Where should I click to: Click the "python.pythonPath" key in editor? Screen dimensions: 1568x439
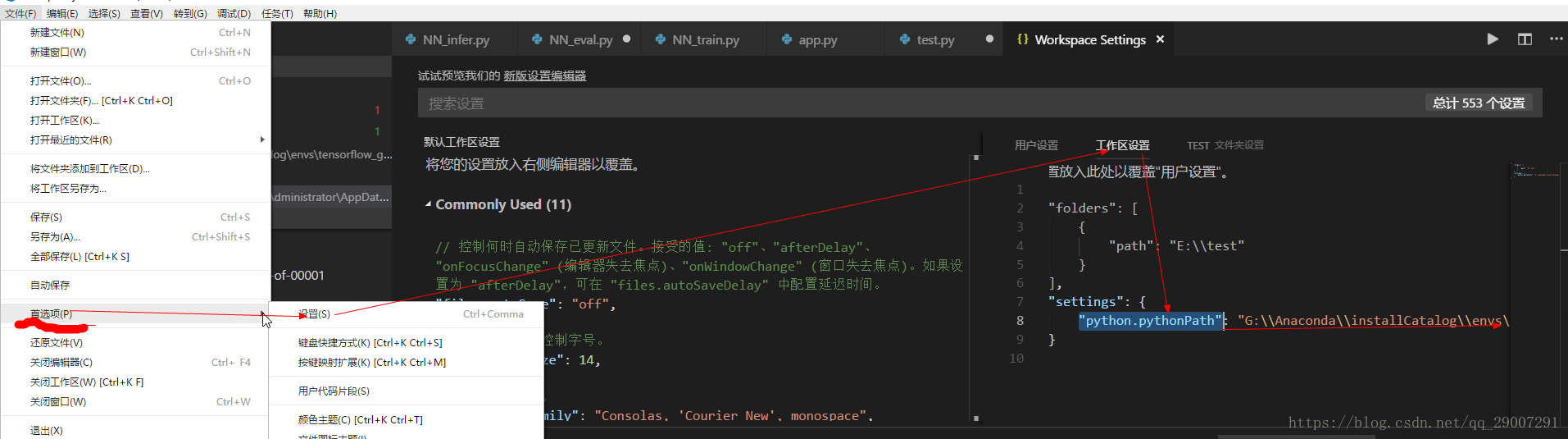pyautogui.click(x=1149, y=321)
